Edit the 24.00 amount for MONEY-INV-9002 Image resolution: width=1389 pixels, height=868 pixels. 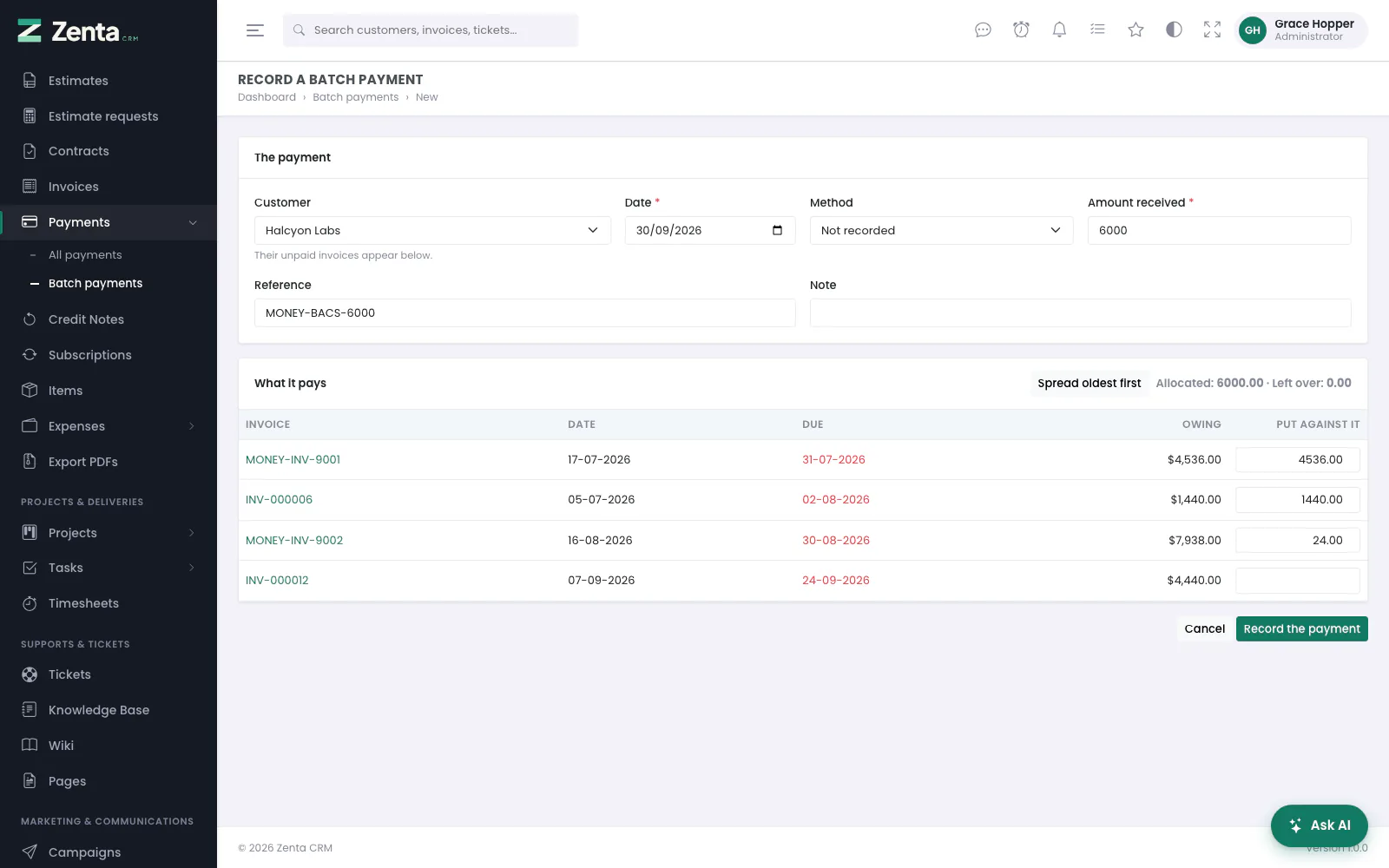pyautogui.click(x=1297, y=541)
